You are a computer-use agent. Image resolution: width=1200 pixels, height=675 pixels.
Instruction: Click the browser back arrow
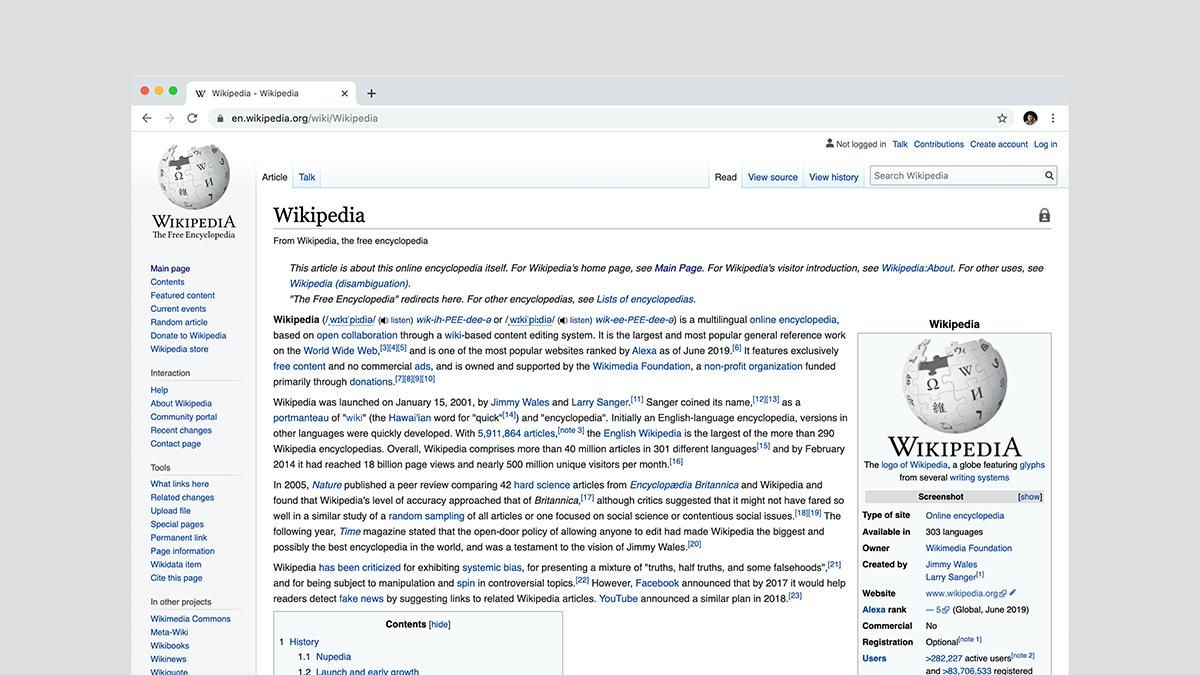[147, 118]
